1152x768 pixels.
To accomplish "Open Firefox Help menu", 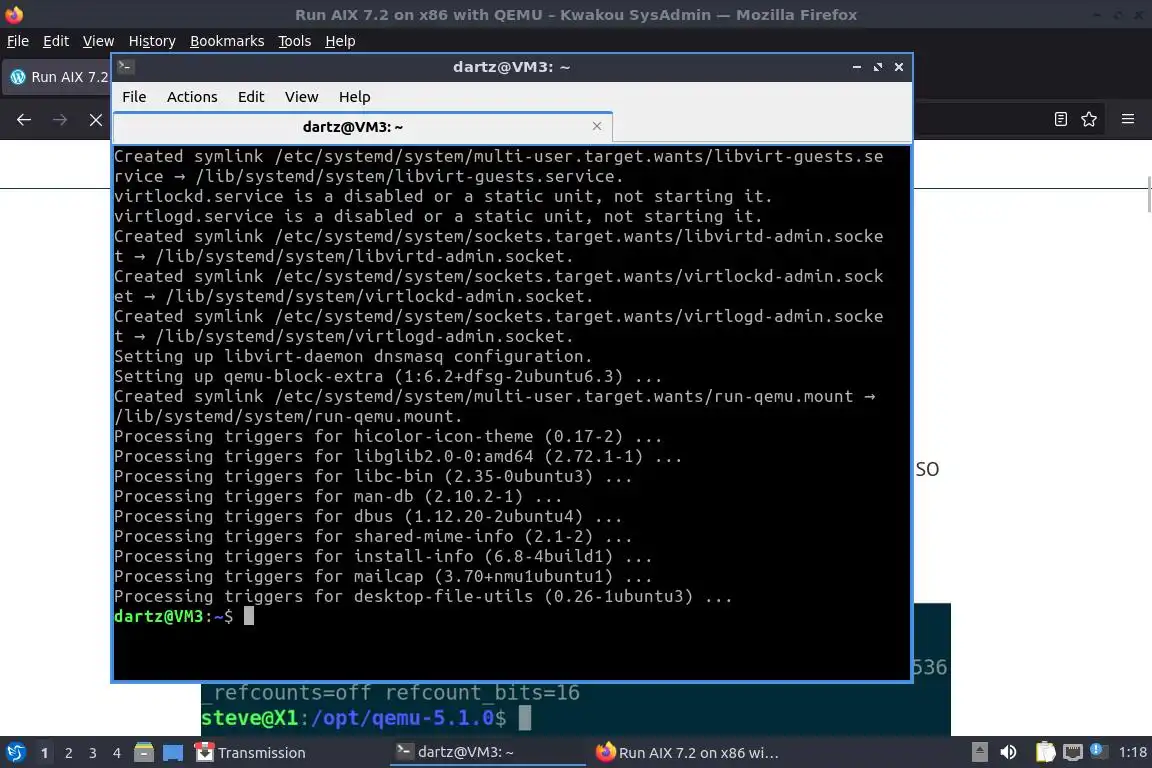I will click(340, 41).
